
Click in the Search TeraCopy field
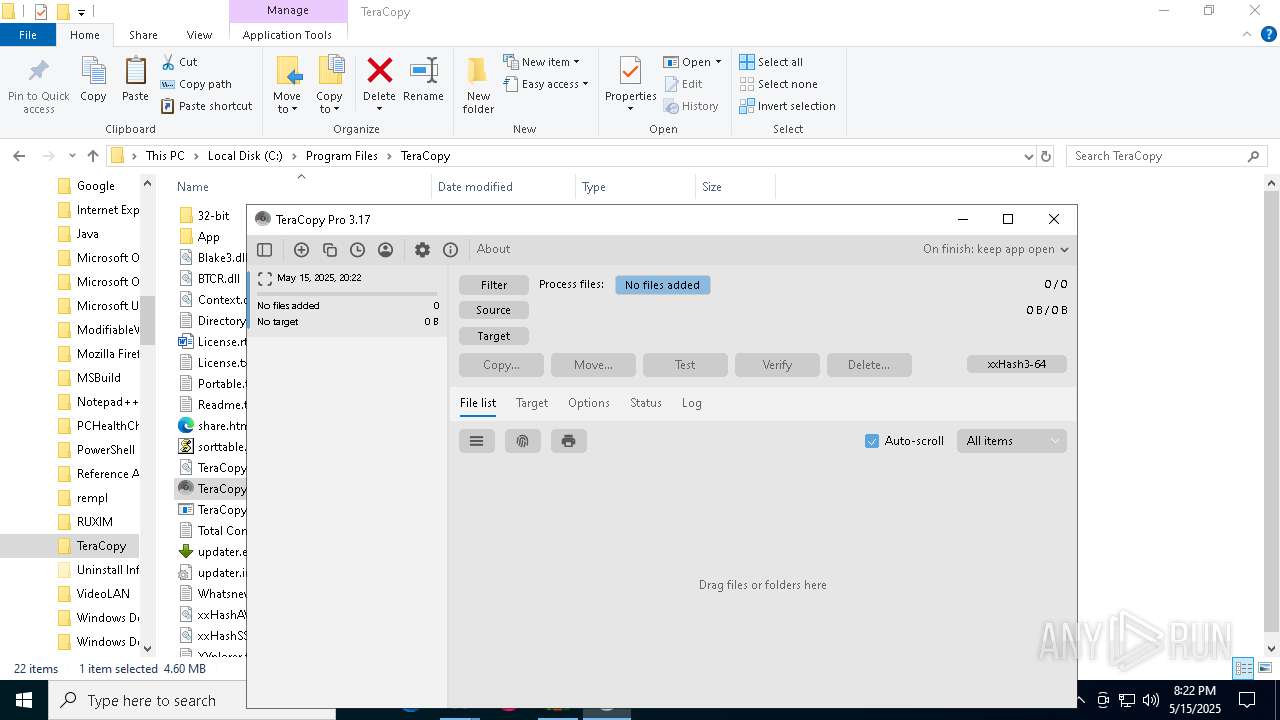tap(1157, 156)
